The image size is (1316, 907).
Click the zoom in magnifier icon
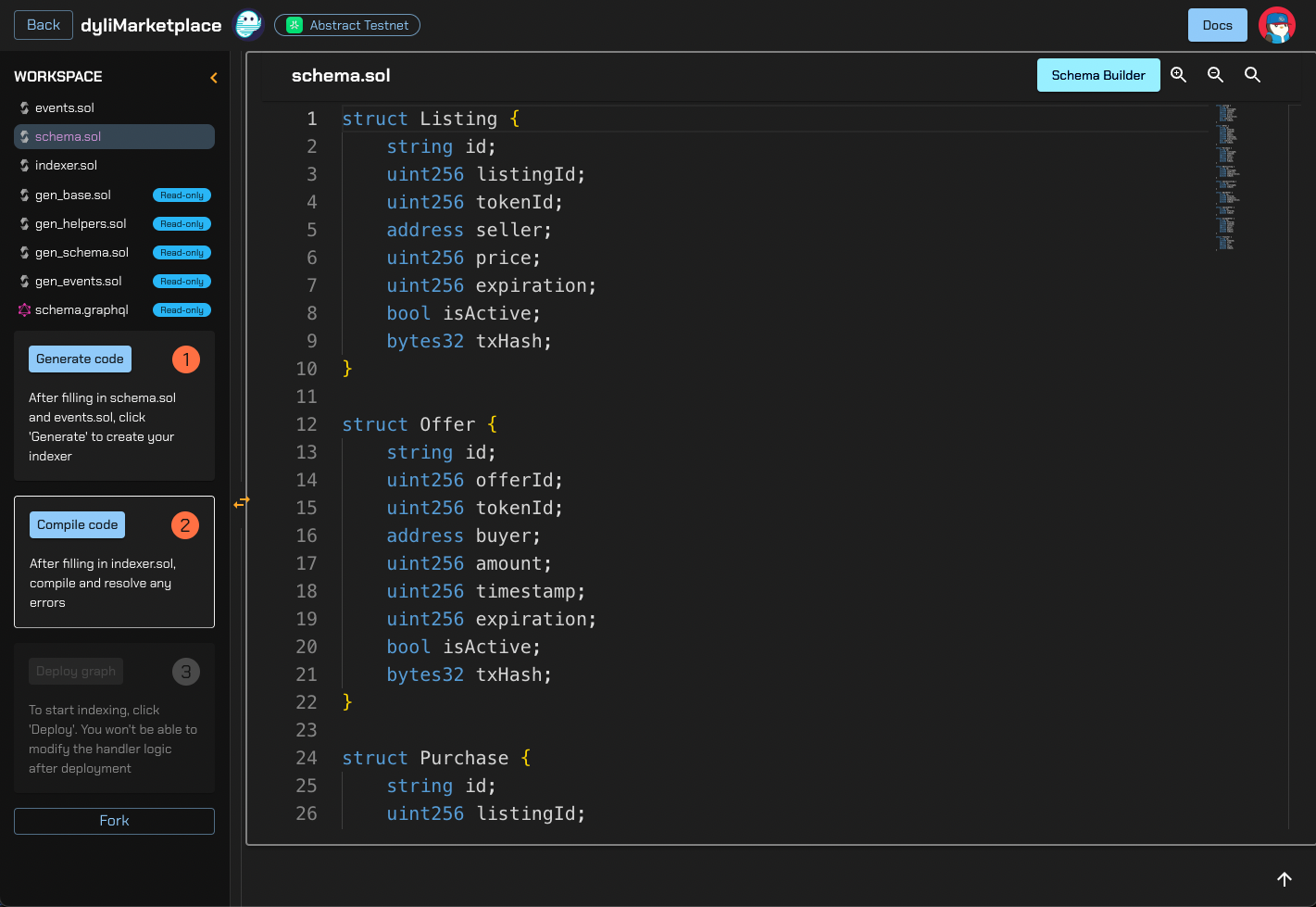point(1178,75)
